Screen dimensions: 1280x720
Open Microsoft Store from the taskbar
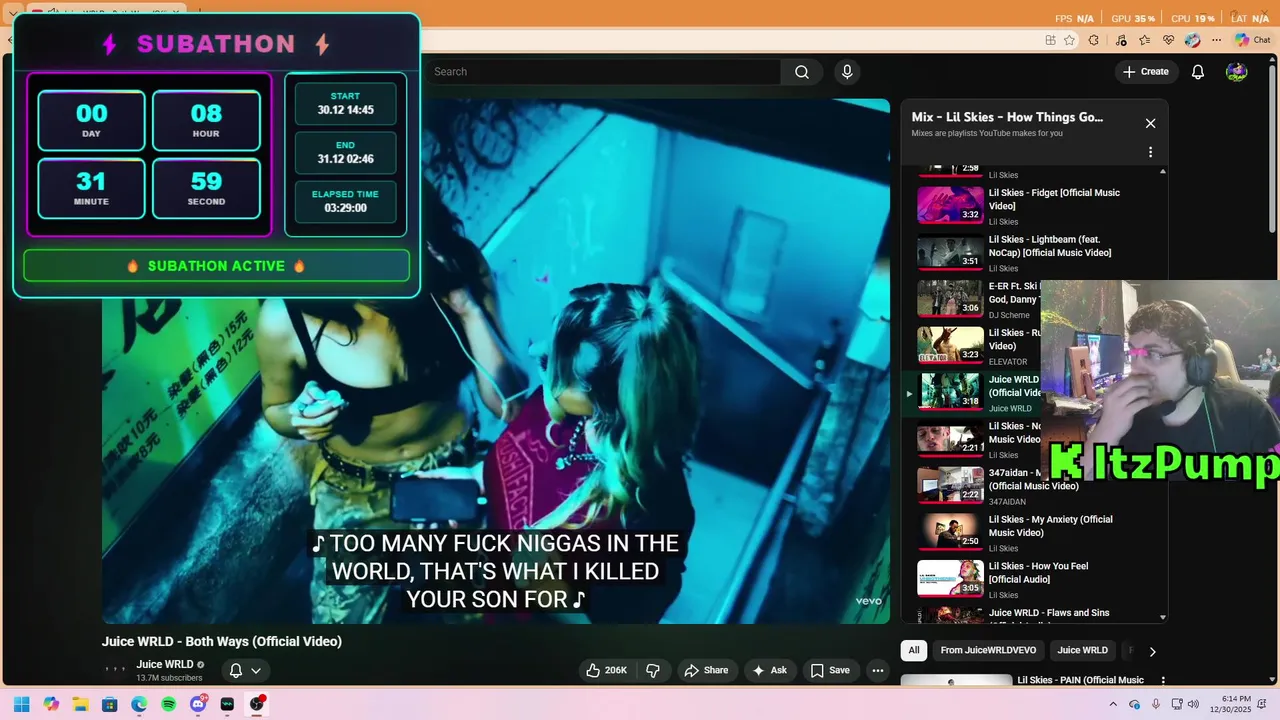pos(110,704)
